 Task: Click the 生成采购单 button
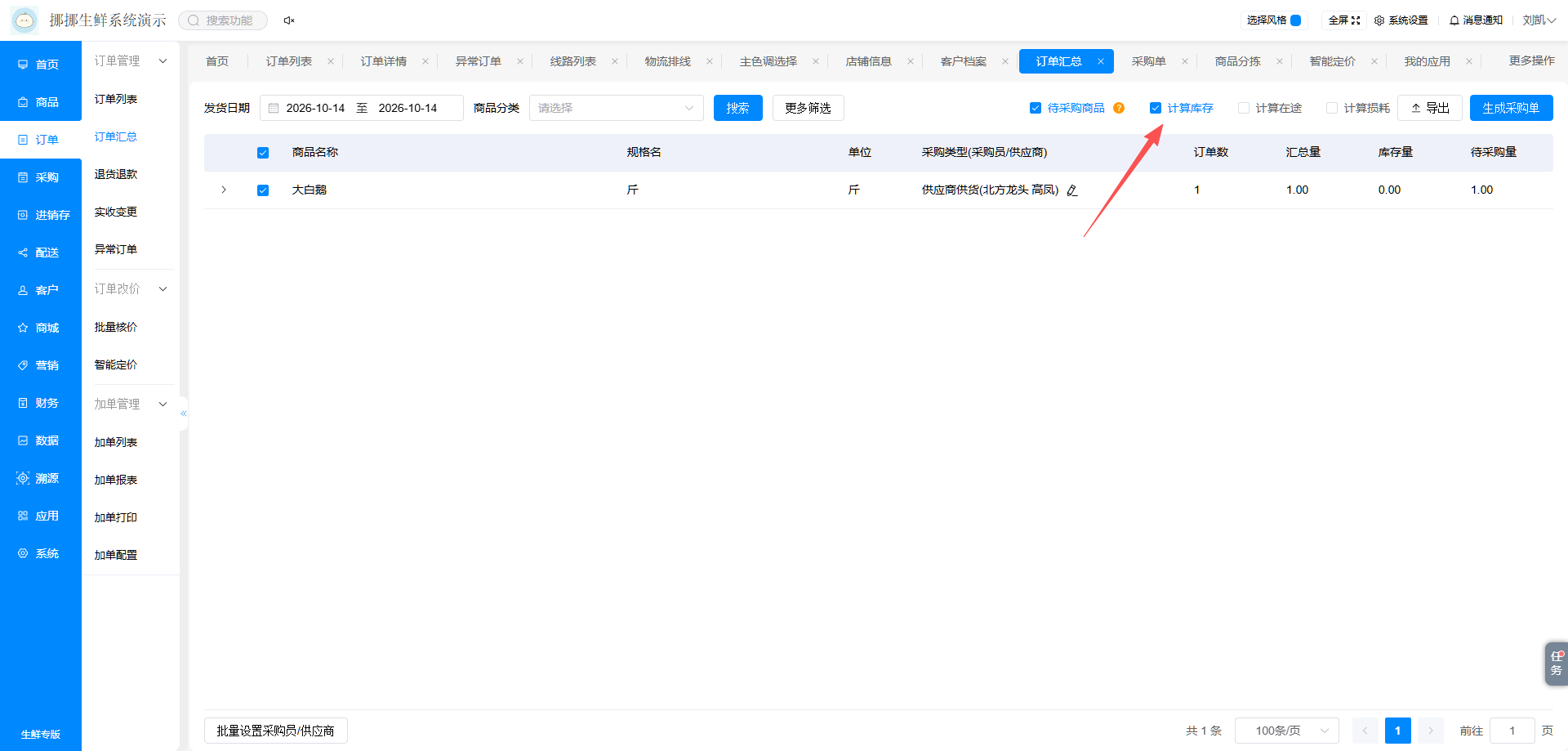coord(1511,108)
